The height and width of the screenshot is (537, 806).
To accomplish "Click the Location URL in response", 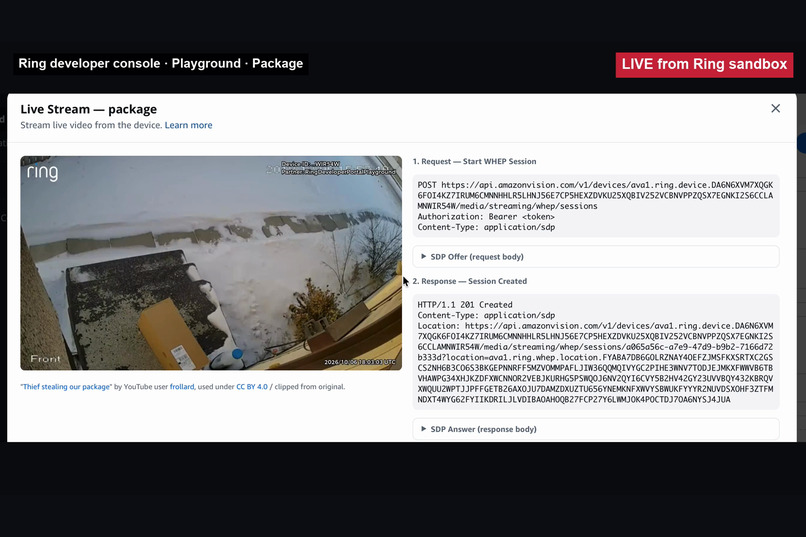I will (595, 362).
